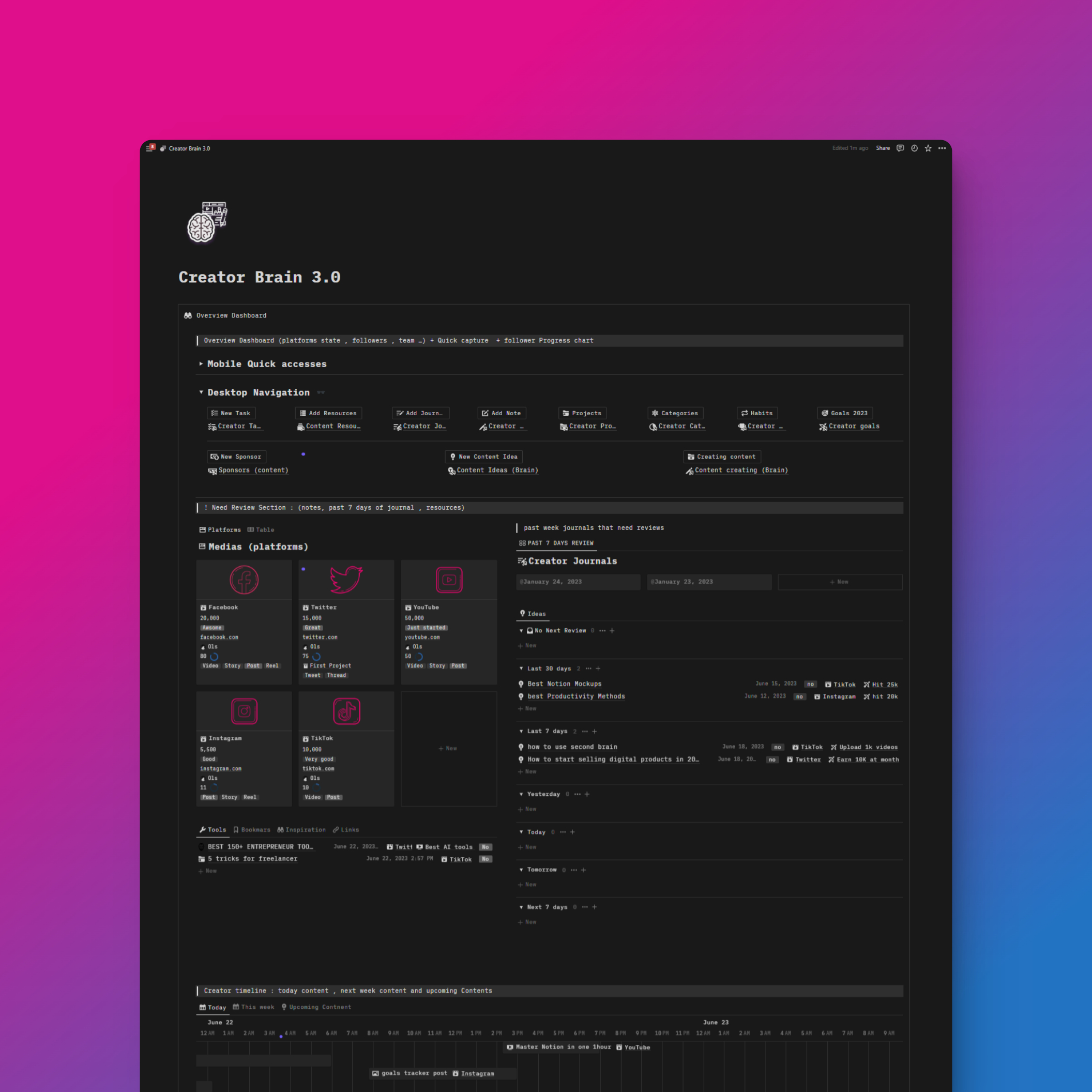Click the no checkbox tag for Best Notion Mockups
The image size is (1092, 1092).
(811, 685)
